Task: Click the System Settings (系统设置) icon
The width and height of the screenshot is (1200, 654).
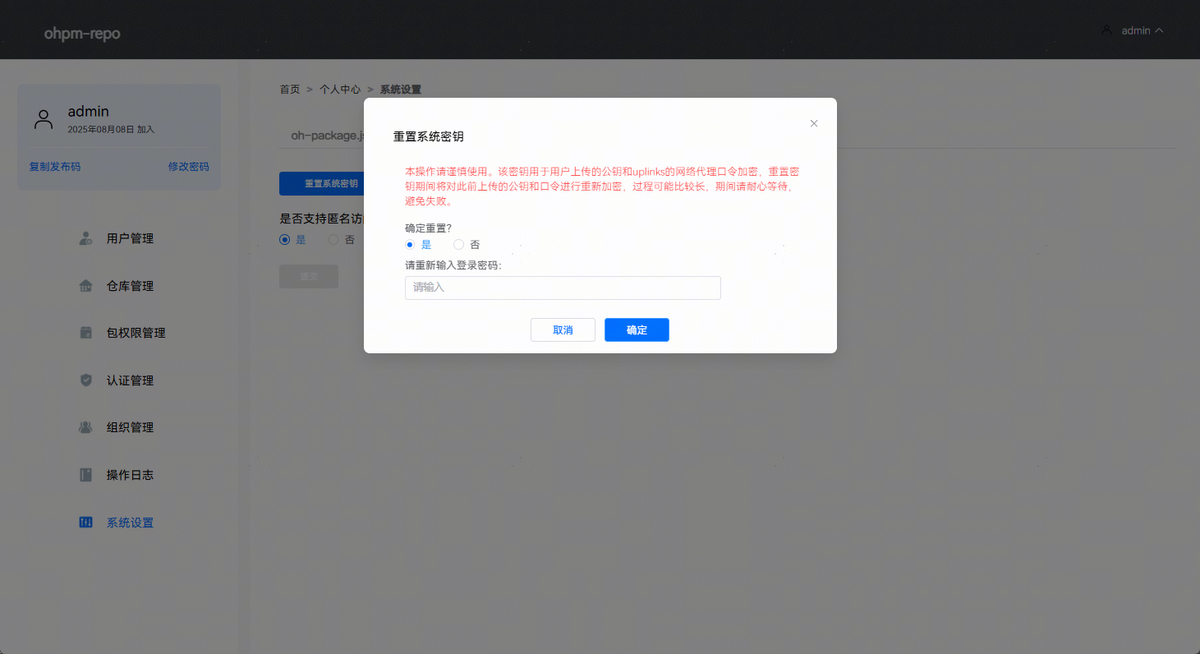Action: (86, 522)
